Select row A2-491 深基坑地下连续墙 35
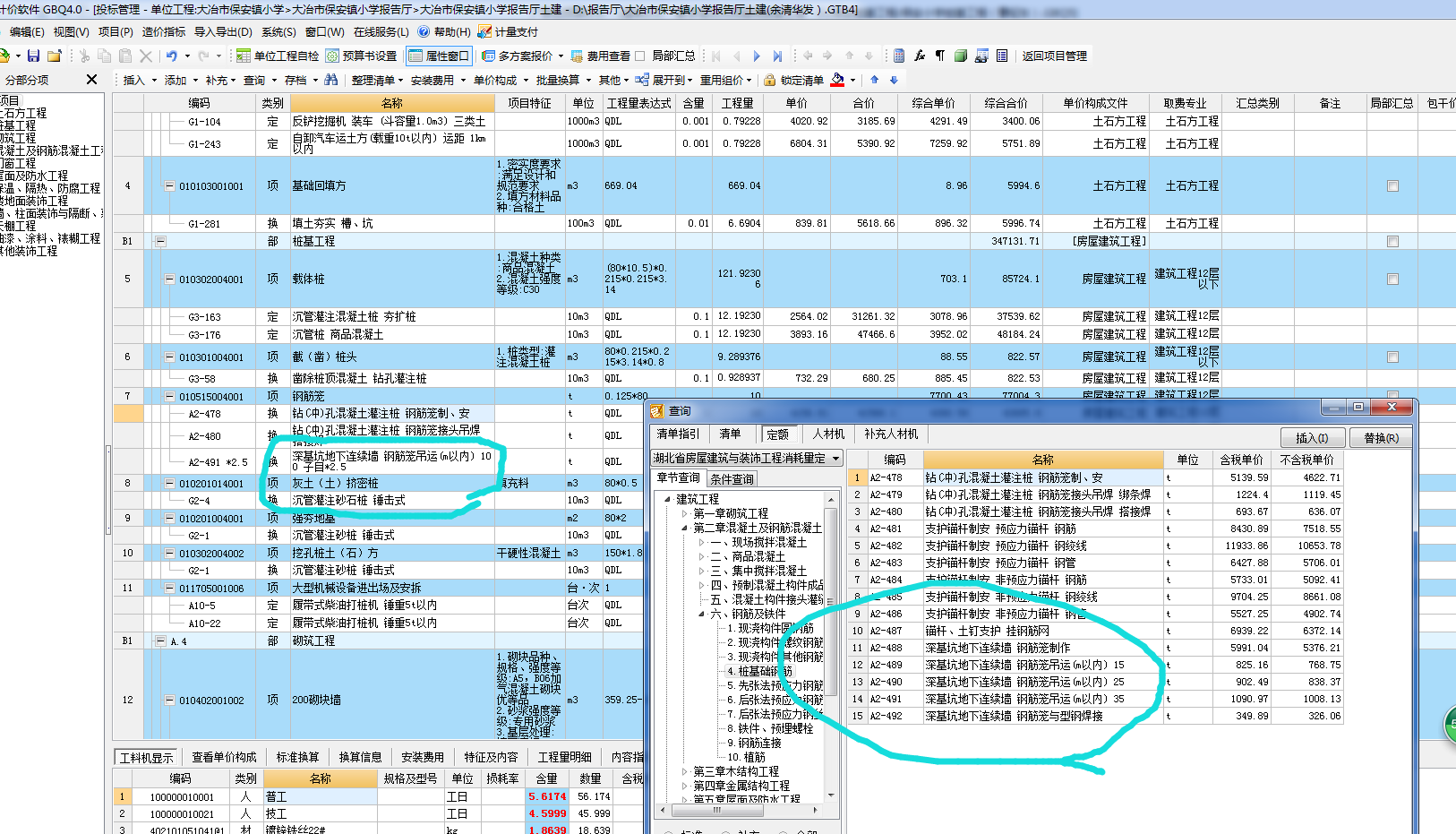This screenshot has width=1456, height=834. 1096,699
